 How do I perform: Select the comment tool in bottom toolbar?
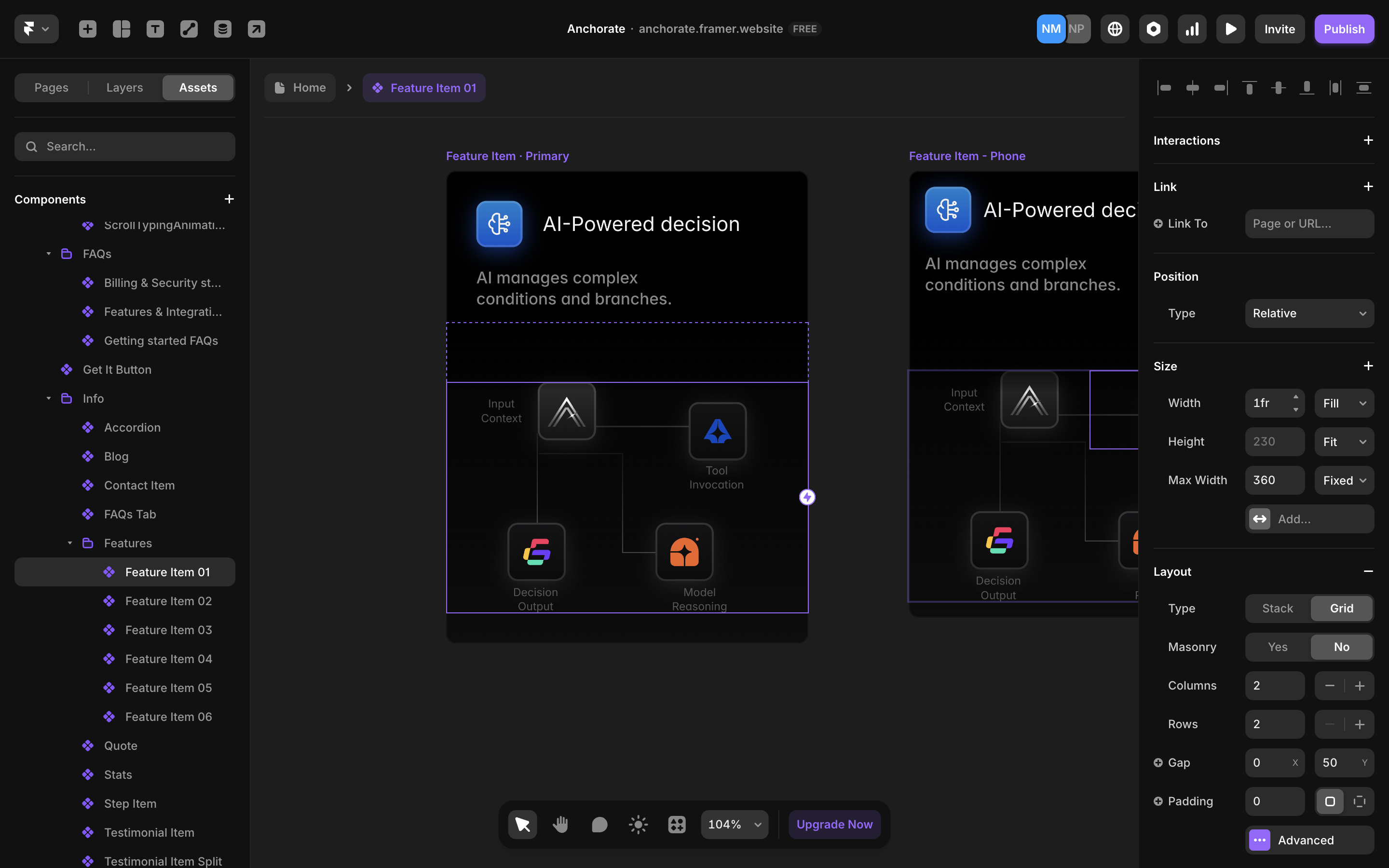599,825
